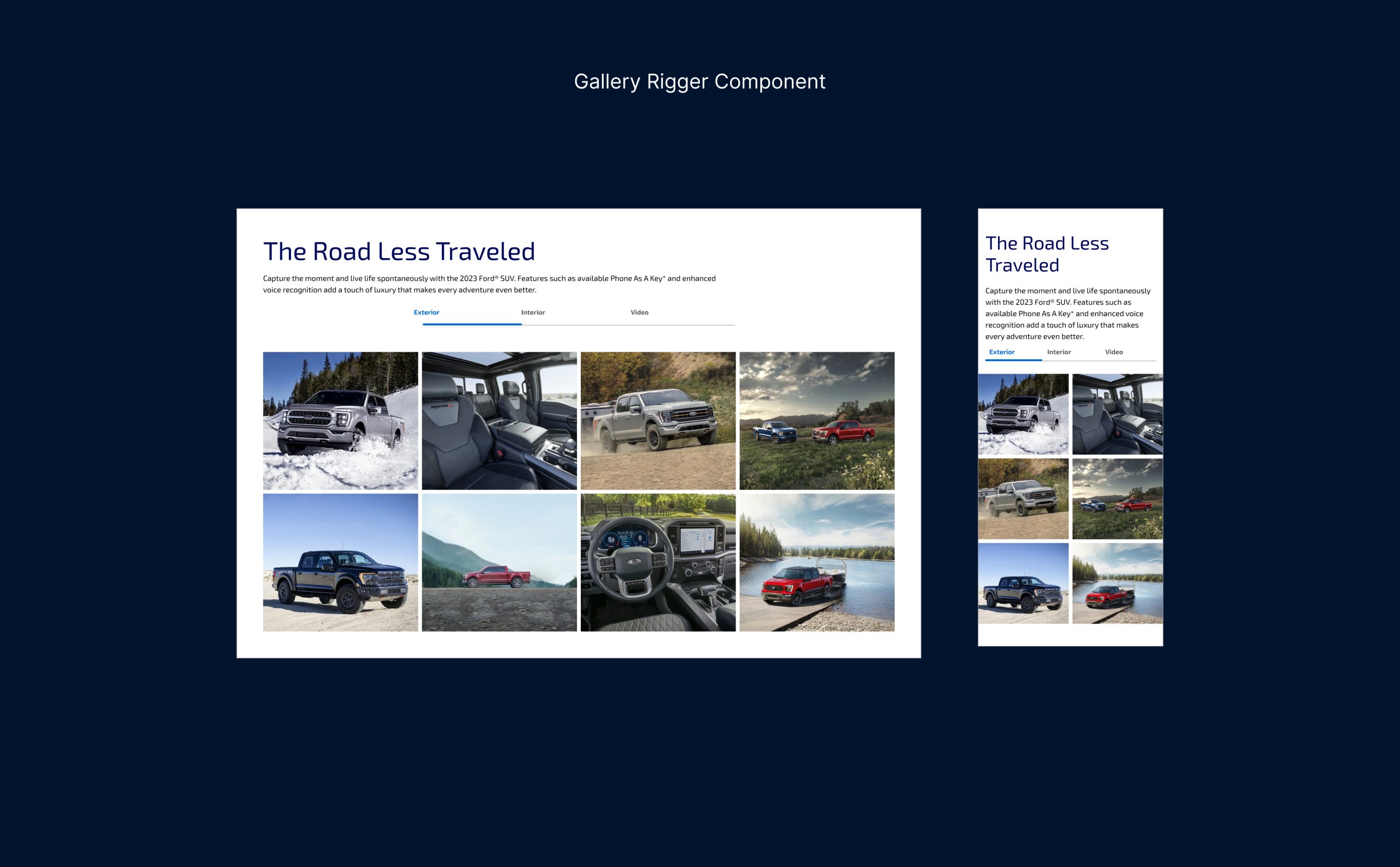Switch to Interior tab in mobile layout

(x=1058, y=352)
